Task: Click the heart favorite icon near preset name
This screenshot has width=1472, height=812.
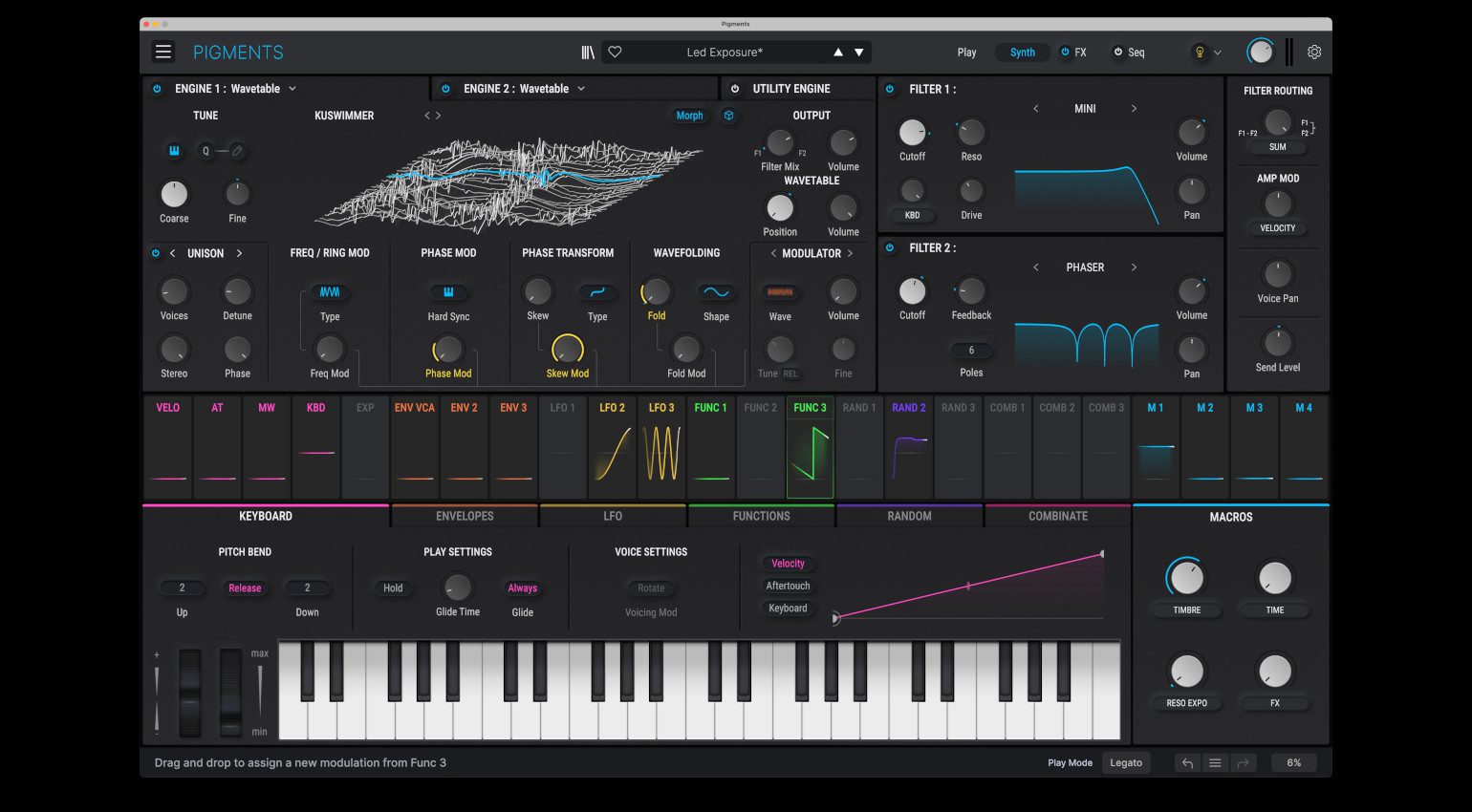Action: pos(615,52)
